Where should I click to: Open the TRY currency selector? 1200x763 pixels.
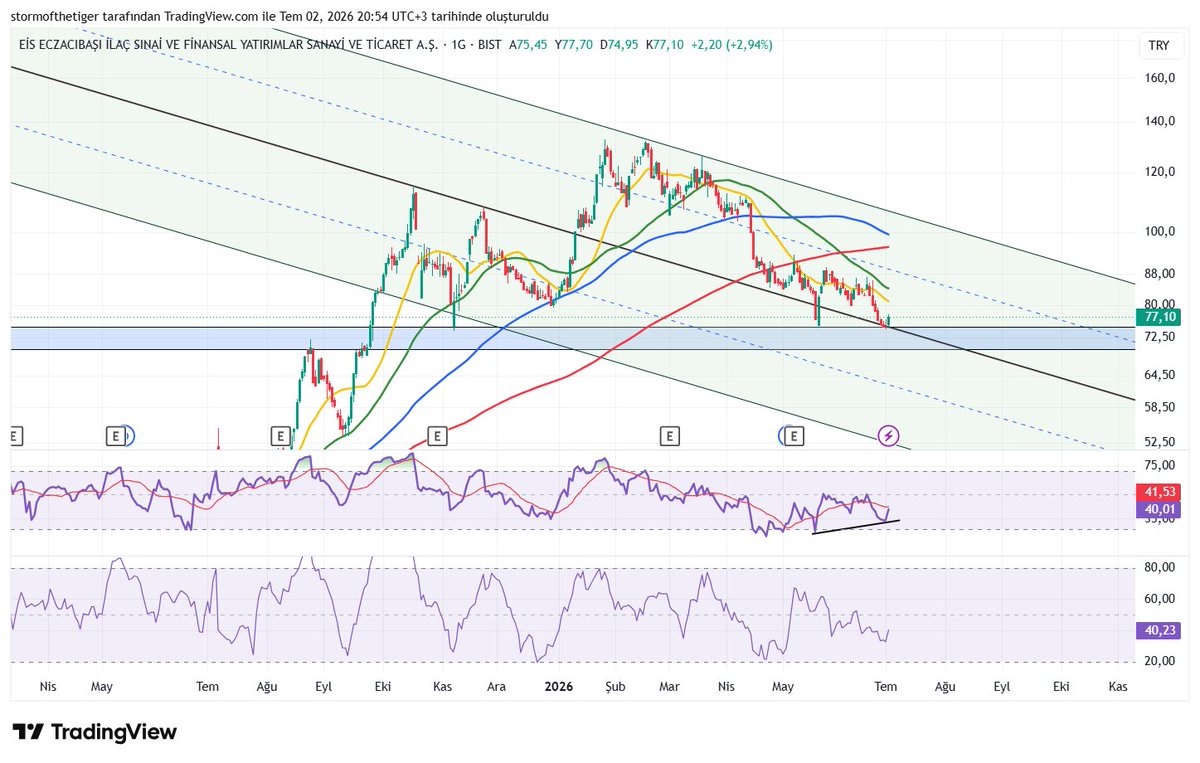click(x=1158, y=46)
